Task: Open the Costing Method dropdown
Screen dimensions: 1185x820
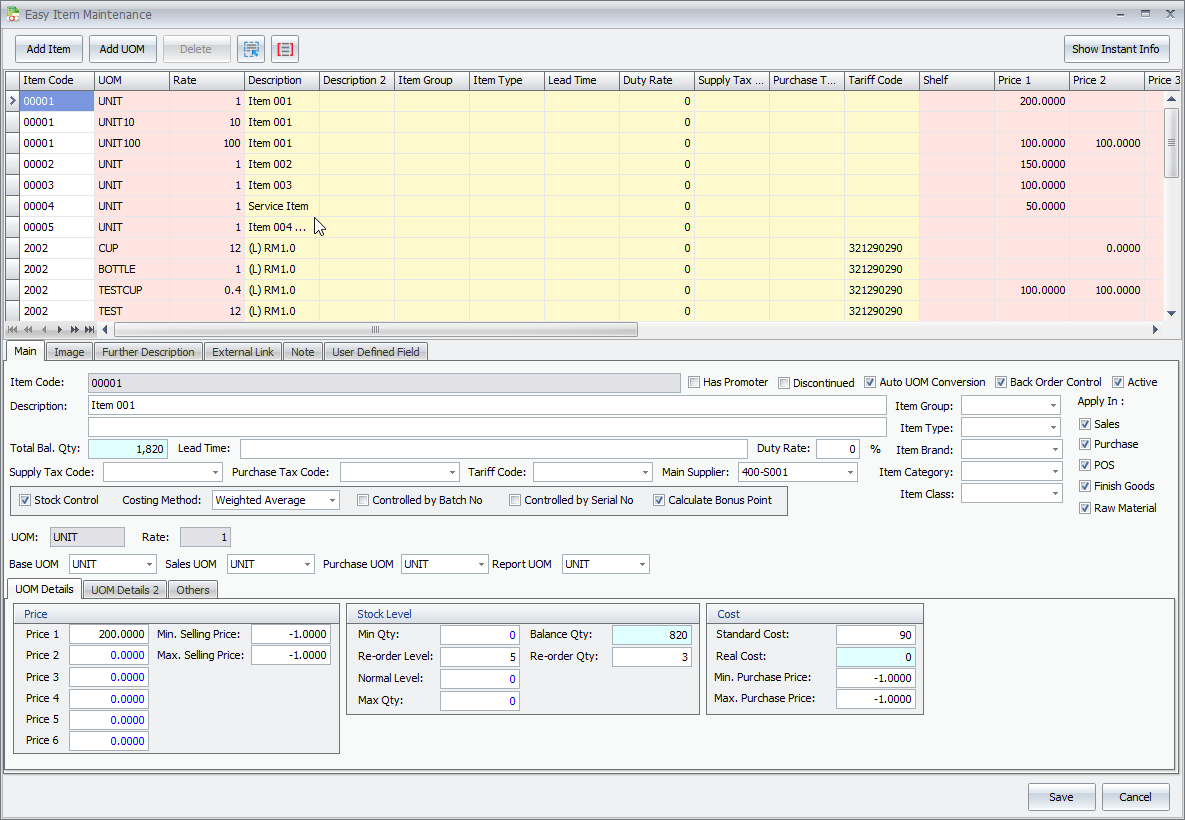Action: [332, 499]
